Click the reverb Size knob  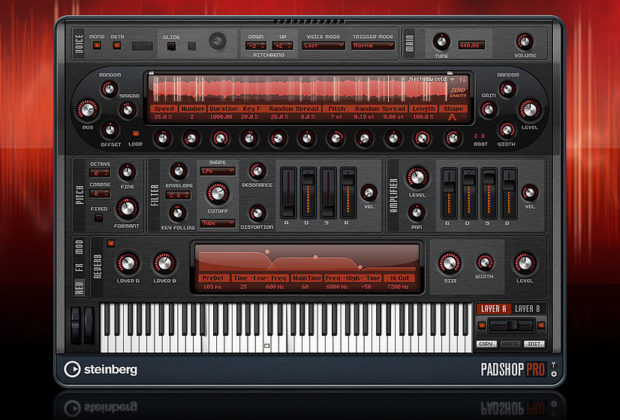450,263
